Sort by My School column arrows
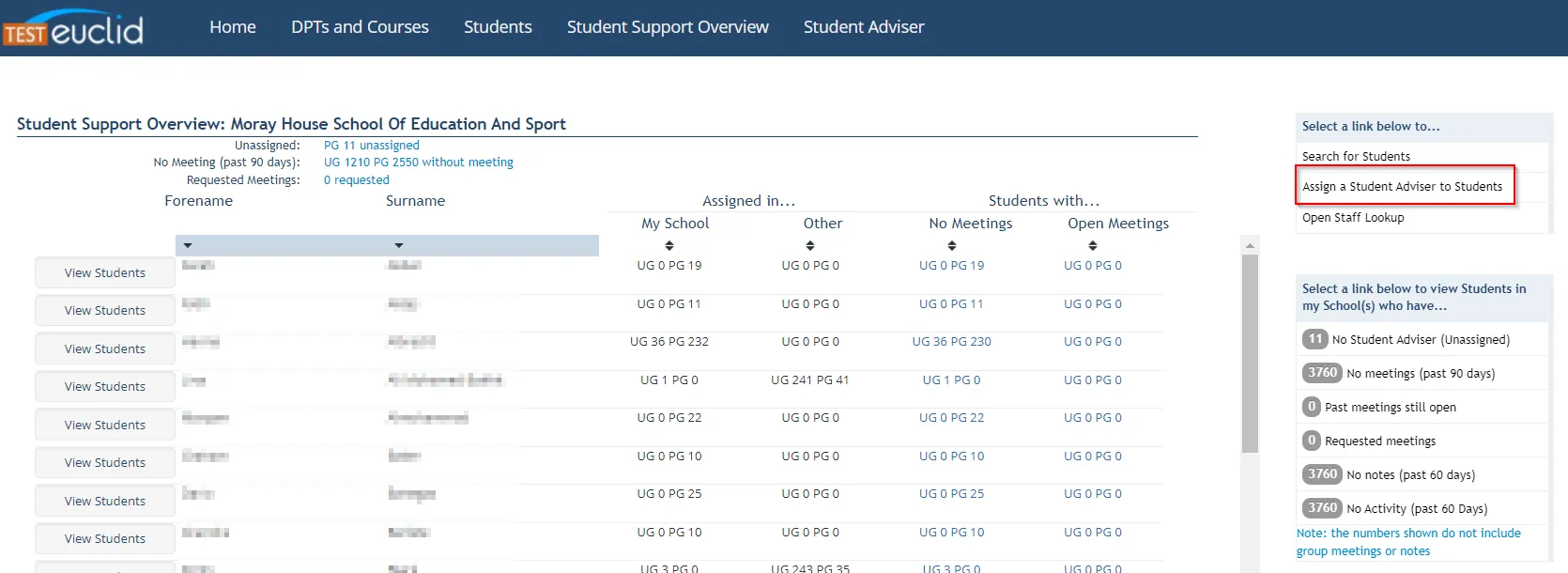 pos(669,245)
